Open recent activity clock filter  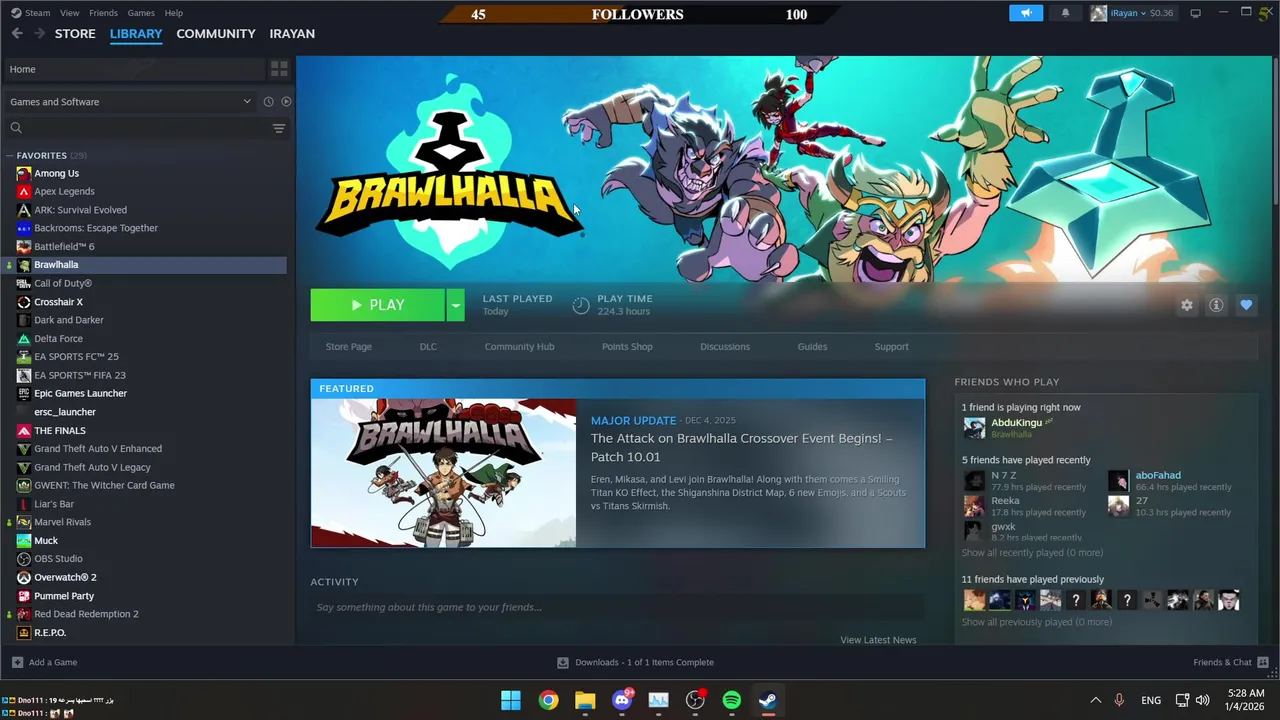268,102
